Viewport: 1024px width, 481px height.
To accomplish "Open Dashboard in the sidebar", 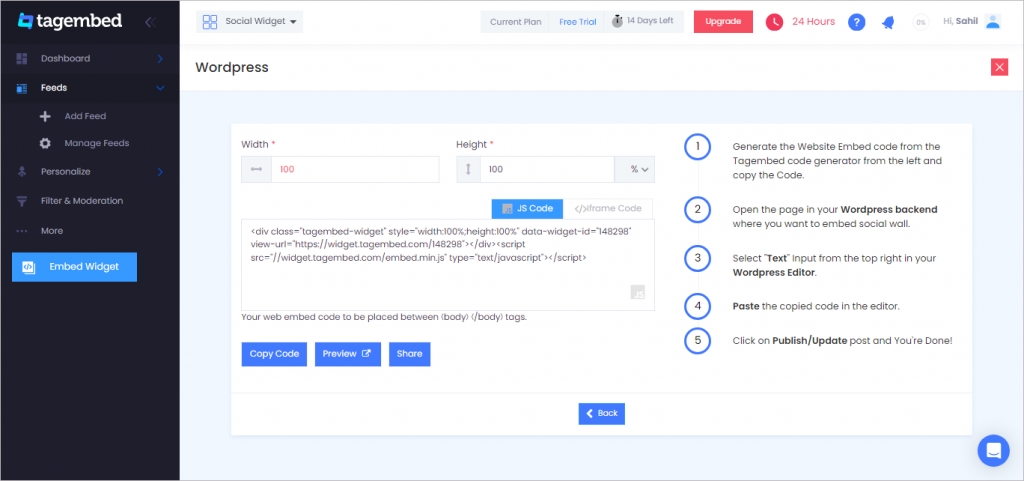I will [x=65, y=59].
